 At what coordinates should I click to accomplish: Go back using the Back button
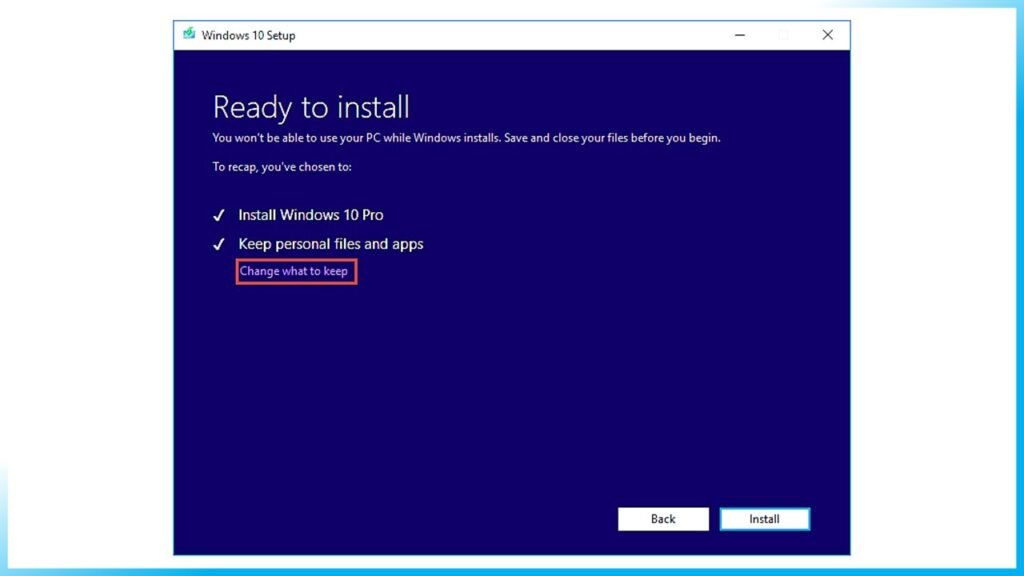click(x=663, y=518)
